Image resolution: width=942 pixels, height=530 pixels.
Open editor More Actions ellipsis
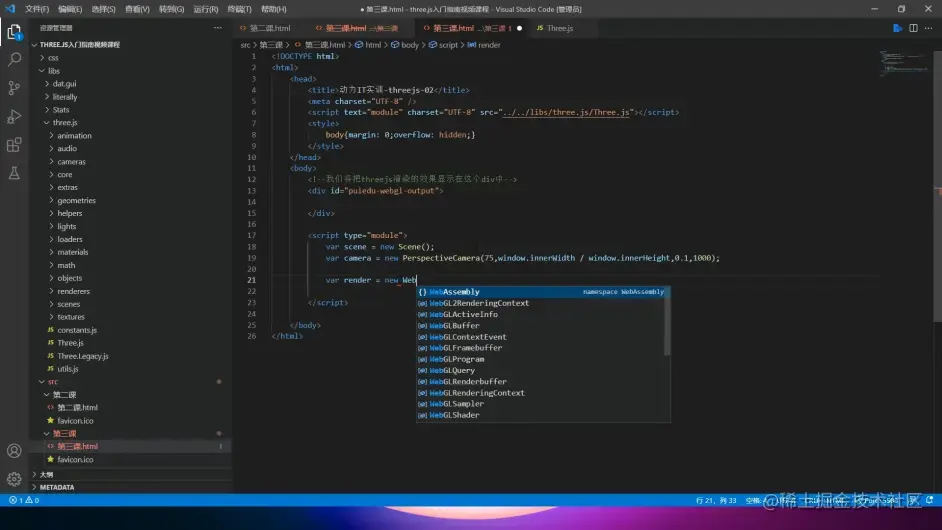[x=929, y=28]
